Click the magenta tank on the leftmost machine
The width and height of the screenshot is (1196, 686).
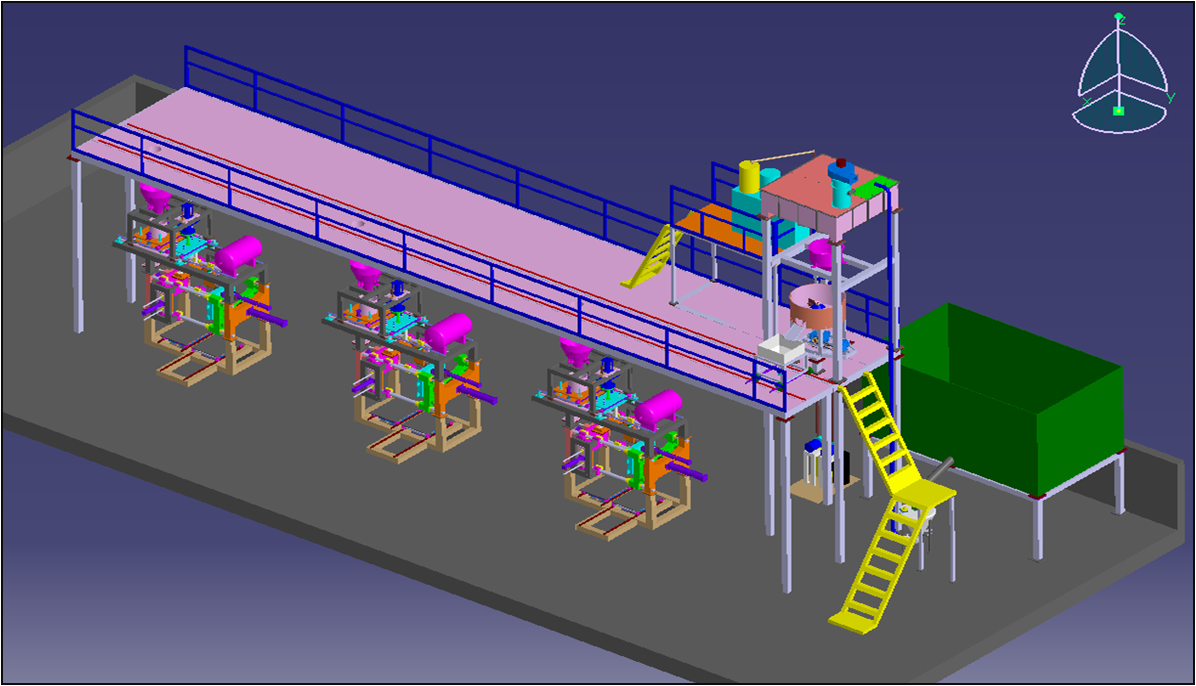238,254
